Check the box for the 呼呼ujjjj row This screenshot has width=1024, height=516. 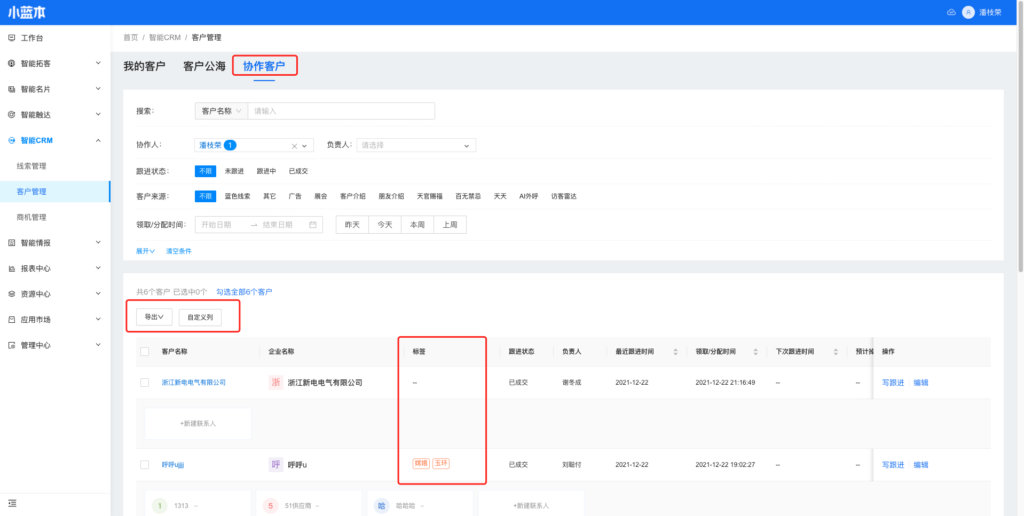[145, 465]
